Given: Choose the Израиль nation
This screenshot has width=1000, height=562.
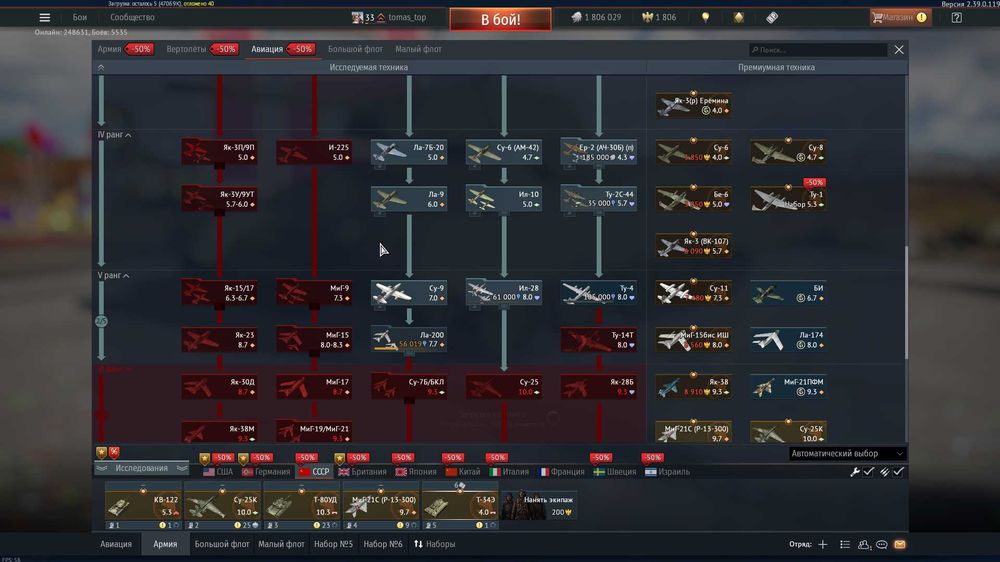Looking at the screenshot, I should pyautogui.click(x=667, y=472).
